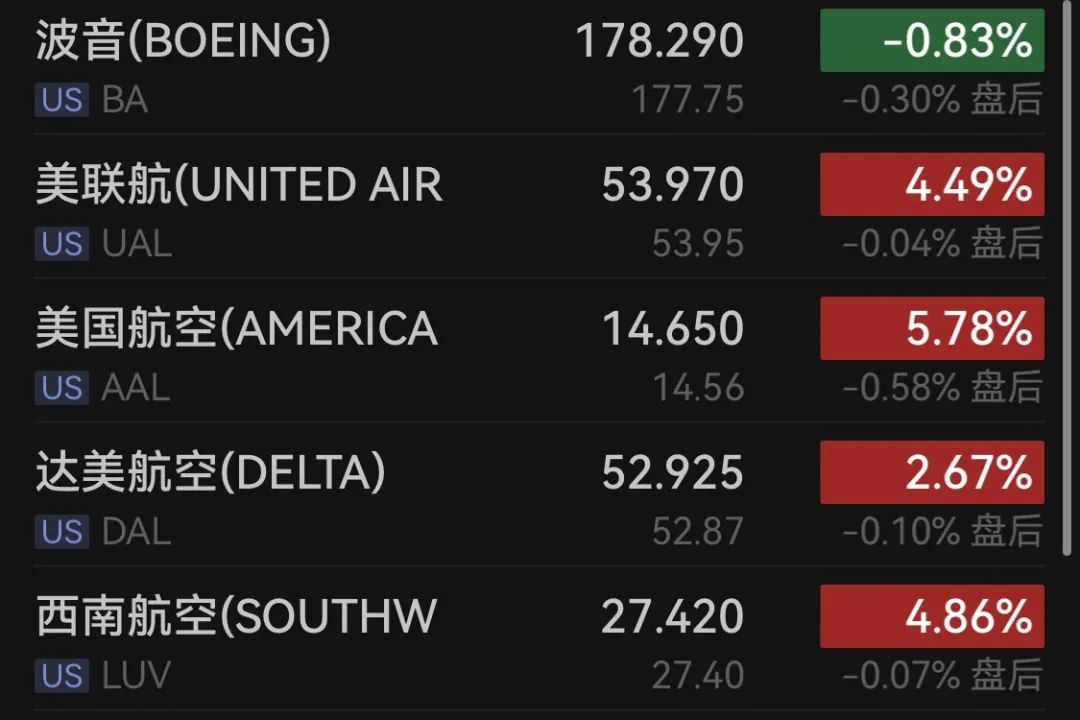This screenshot has width=1080, height=720.
Task: Click the US market badge beside AAL
Action: click(x=62, y=388)
